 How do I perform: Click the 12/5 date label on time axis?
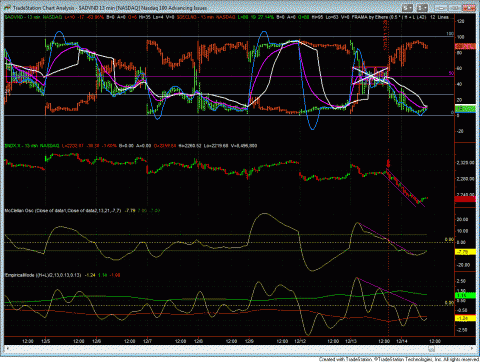click(x=46, y=341)
